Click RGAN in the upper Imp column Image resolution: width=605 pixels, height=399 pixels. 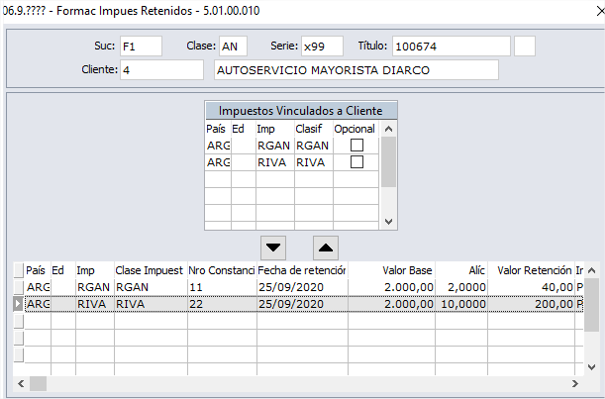click(x=275, y=145)
